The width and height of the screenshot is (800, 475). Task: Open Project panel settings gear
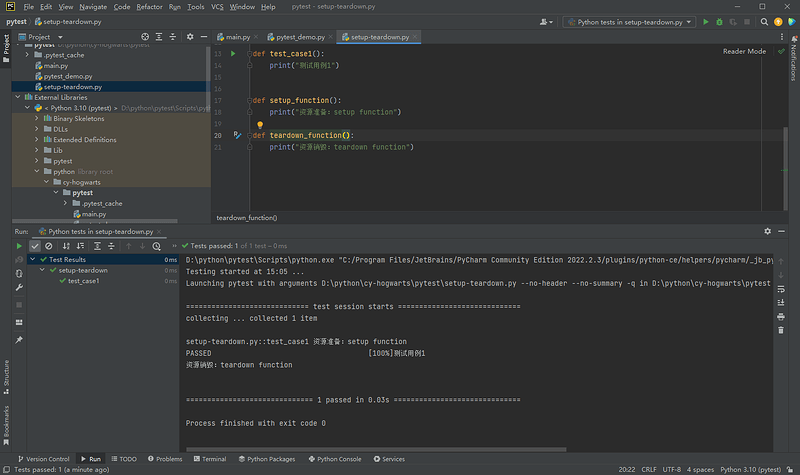190,37
